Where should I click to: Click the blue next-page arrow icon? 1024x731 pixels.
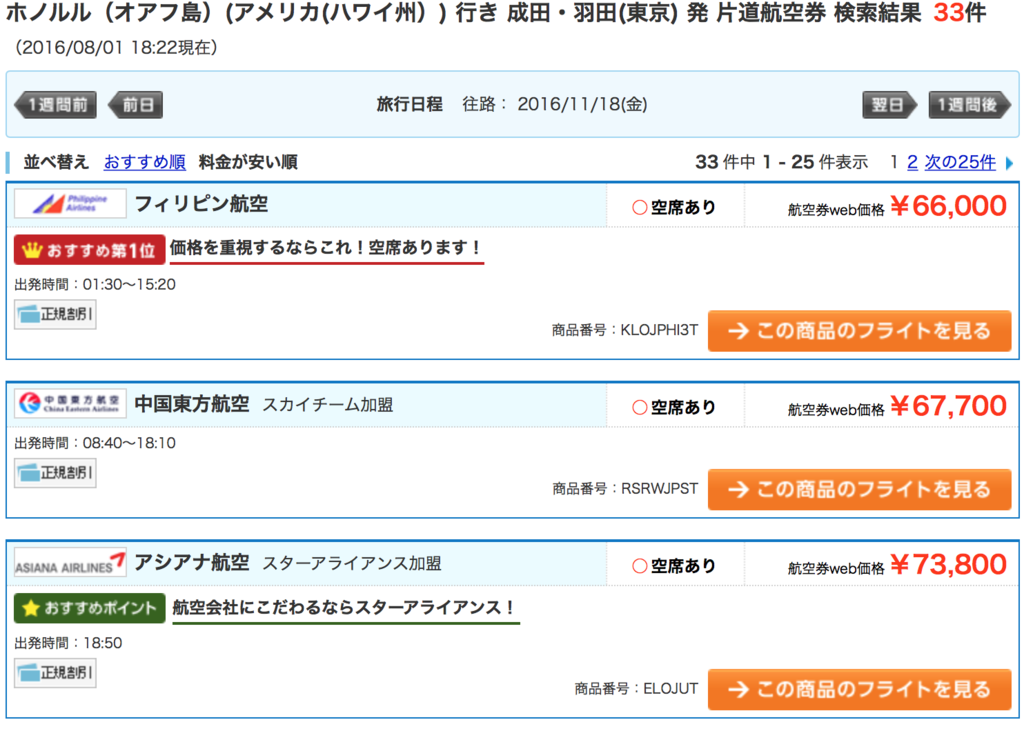coord(1010,163)
